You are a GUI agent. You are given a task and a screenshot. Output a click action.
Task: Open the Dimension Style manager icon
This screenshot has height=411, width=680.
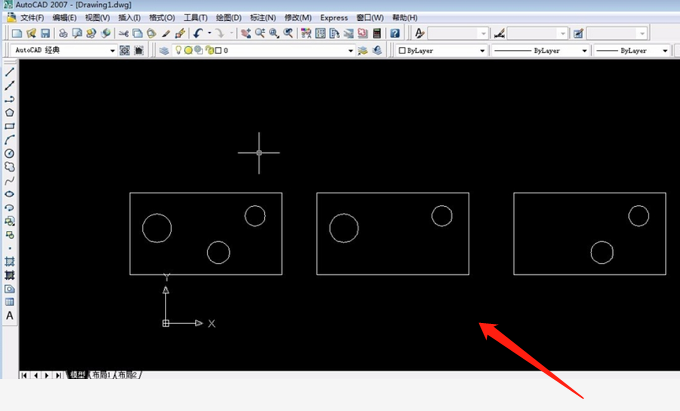point(499,33)
